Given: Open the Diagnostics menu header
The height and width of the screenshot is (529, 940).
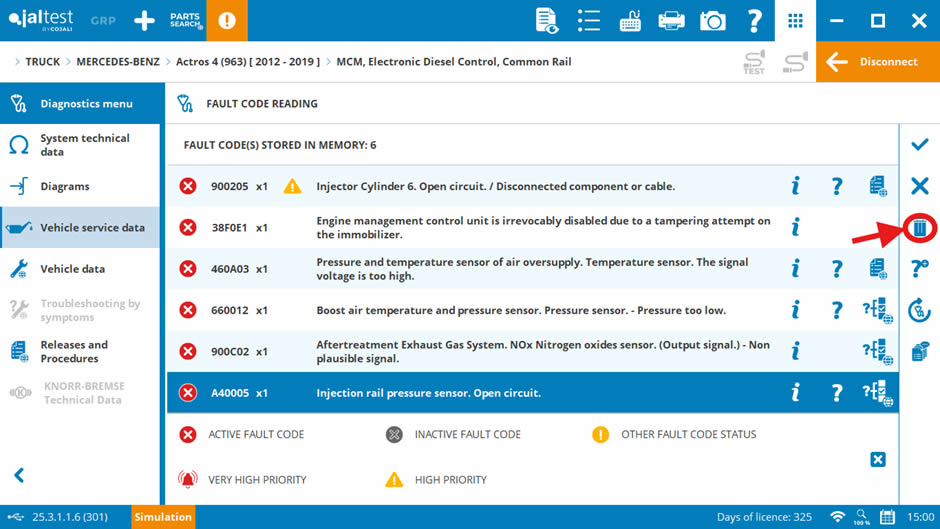Looking at the screenshot, I should [x=82, y=103].
